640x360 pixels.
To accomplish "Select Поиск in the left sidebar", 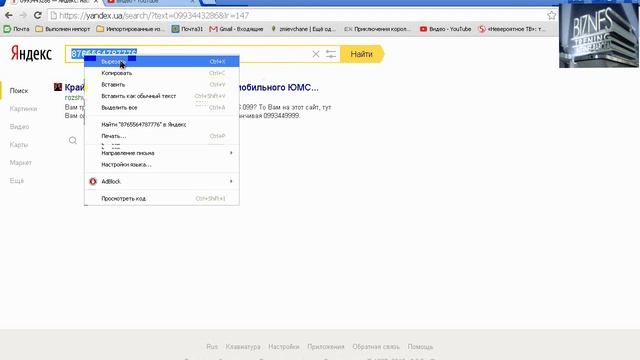I will [x=19, y=91].
